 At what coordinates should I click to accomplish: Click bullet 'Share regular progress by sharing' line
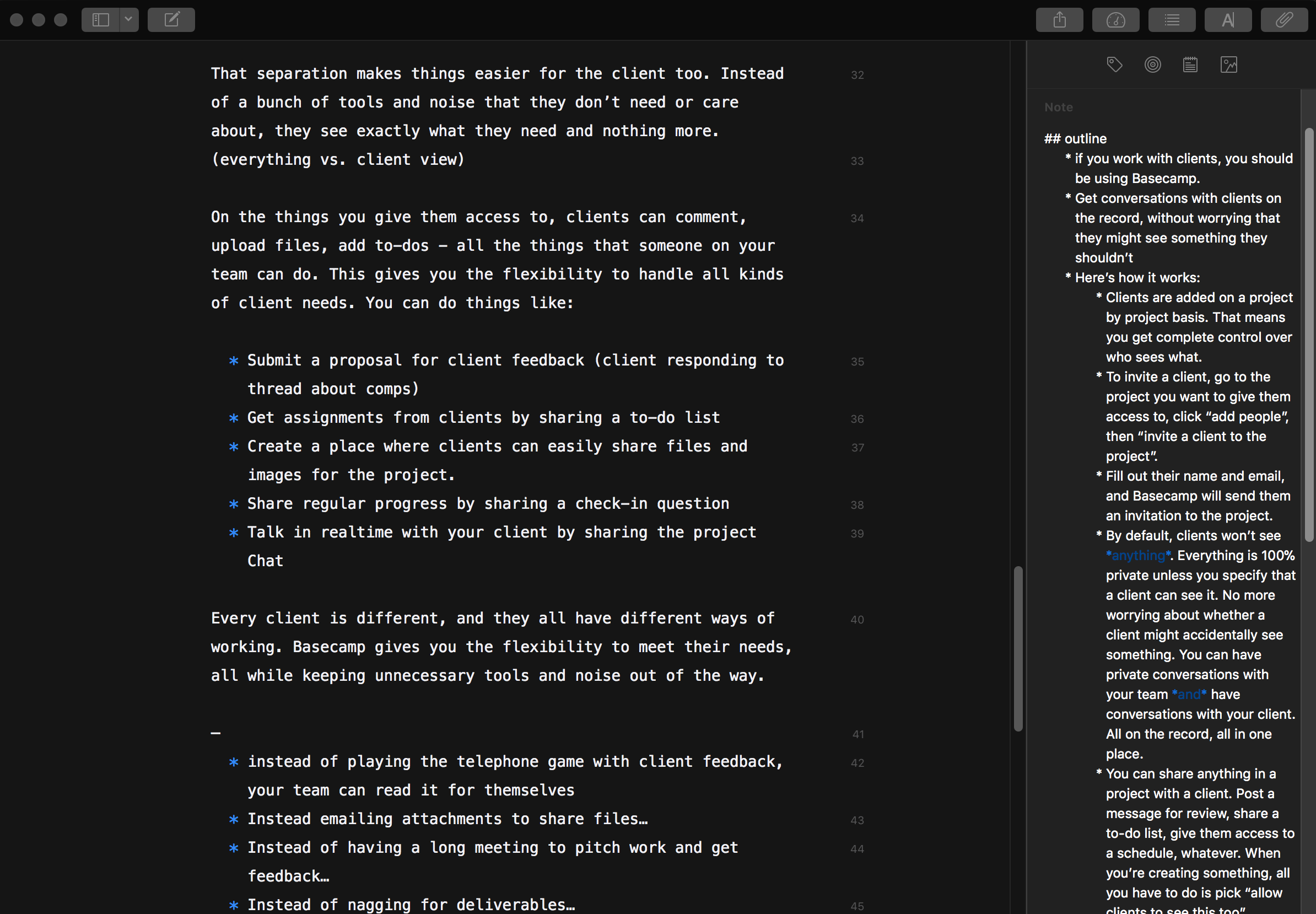(488, 503)
